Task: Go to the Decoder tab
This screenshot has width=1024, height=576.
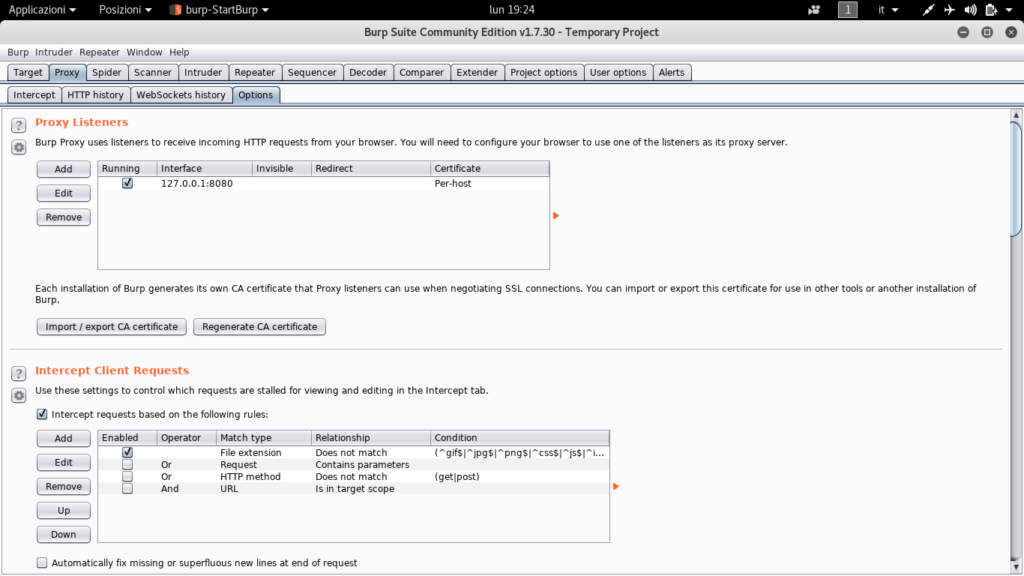Action: (x=368, y=72)
